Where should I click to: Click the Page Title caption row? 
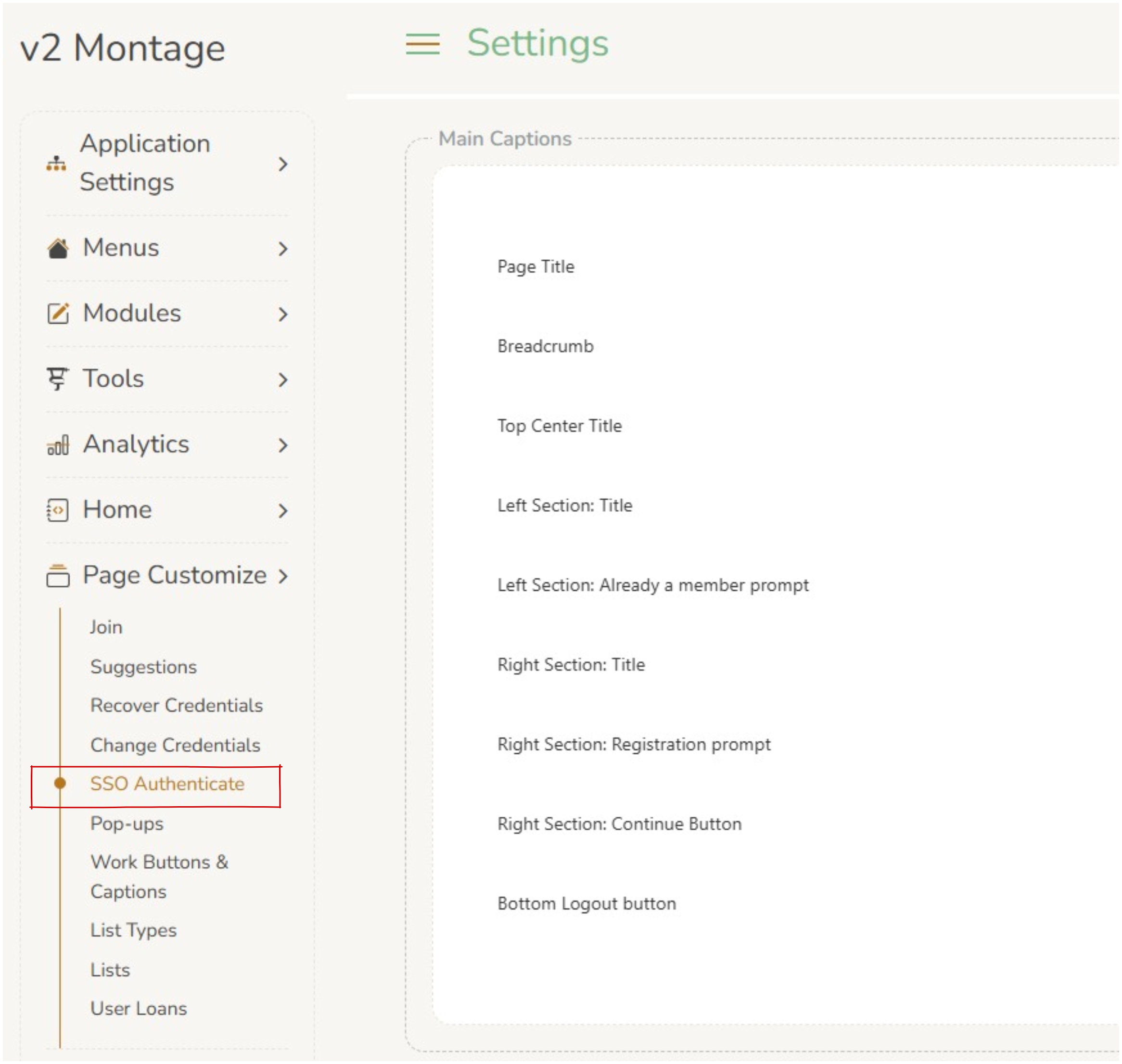coord(535,266)
